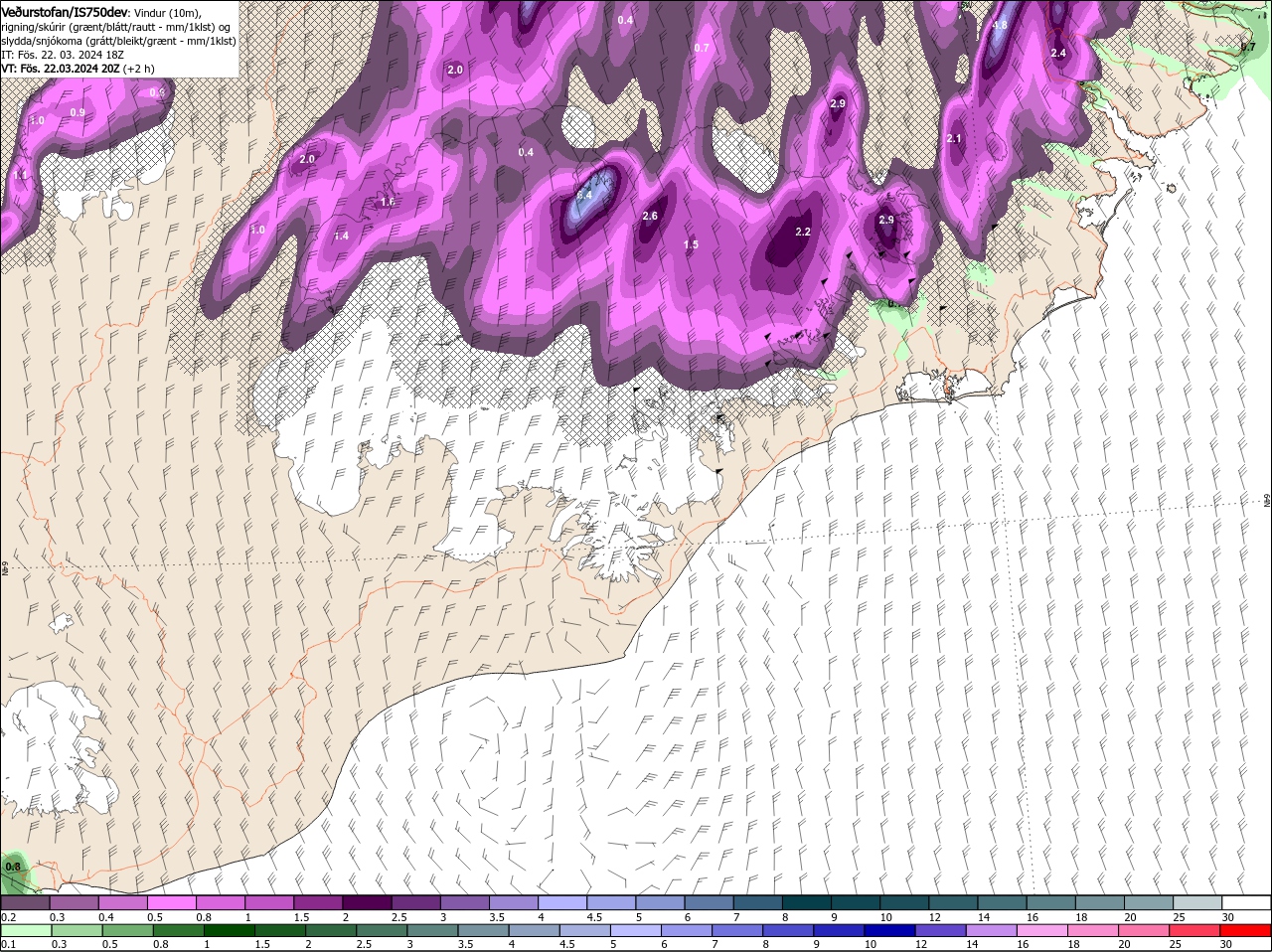Click the 1.5 value label on the map

691,244
